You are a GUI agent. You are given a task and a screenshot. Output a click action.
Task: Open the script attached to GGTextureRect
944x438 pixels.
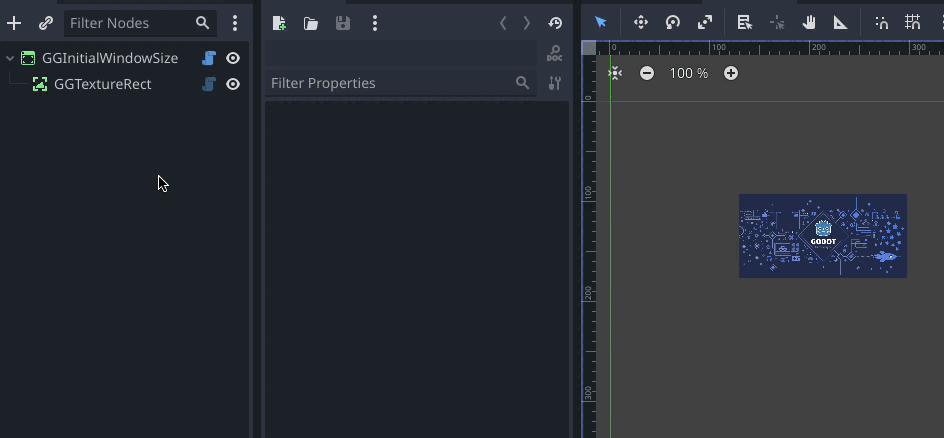(209, 84)
